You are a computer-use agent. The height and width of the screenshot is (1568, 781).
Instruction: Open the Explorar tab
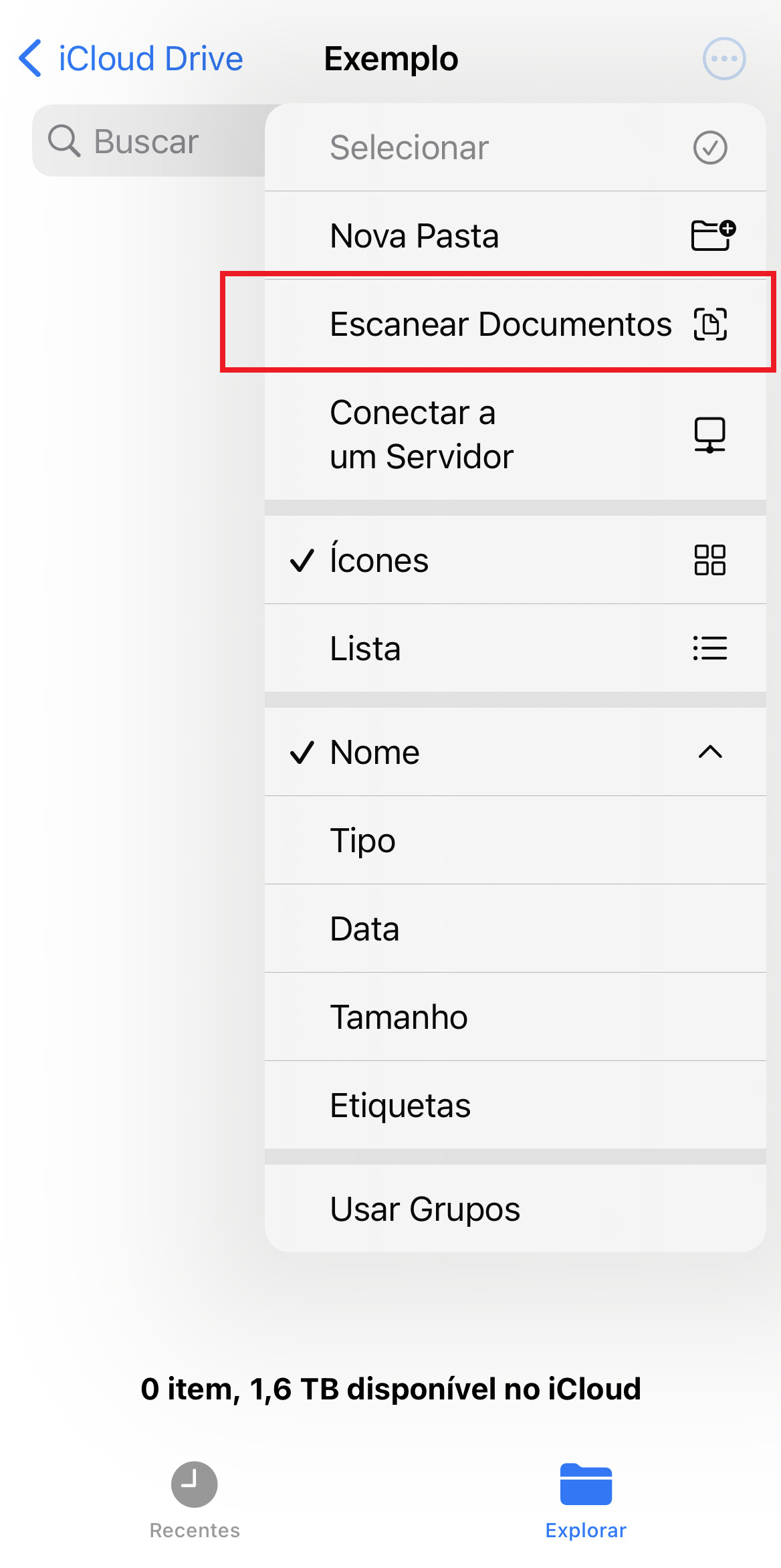coord(586,1497)
